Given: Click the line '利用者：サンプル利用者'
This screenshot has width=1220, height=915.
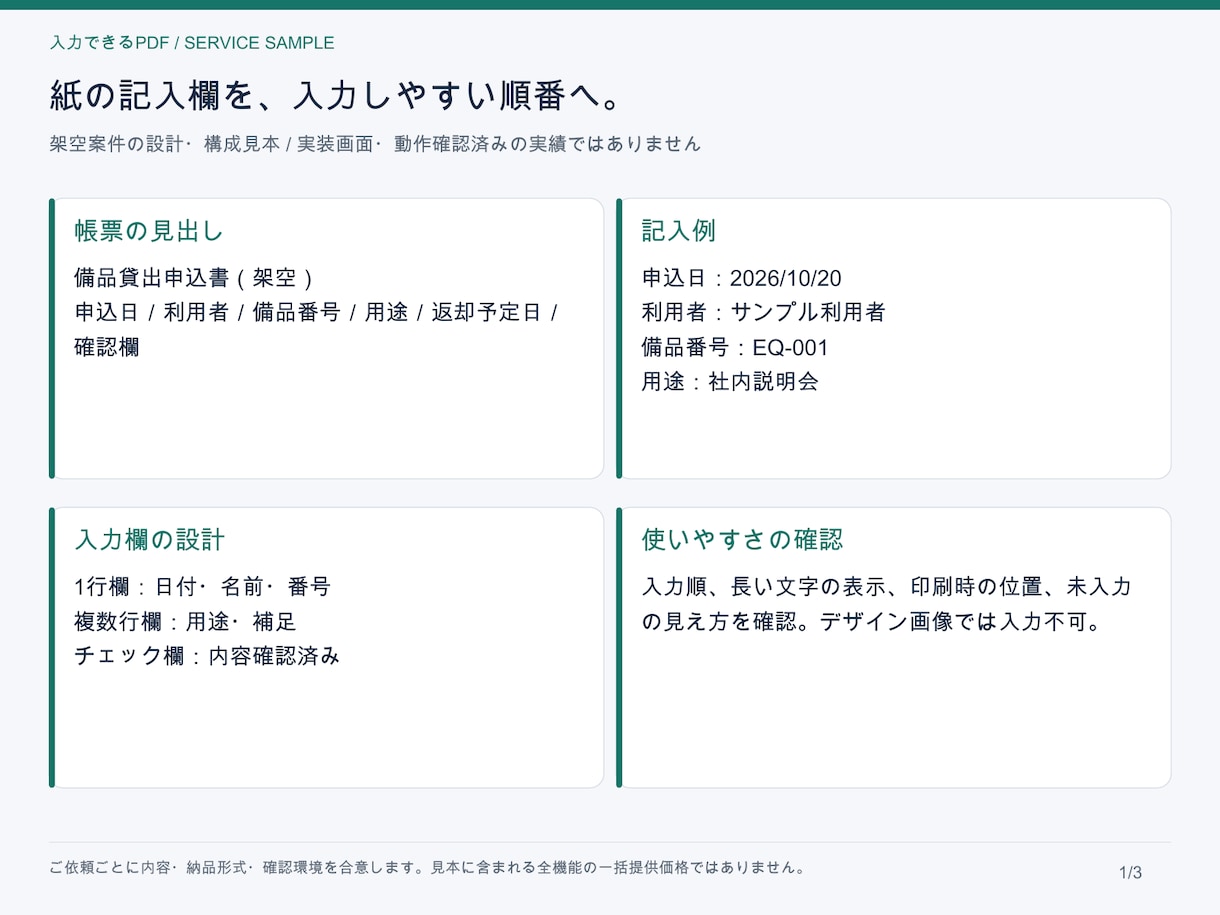Looking at the screenshot, I should pos(763,312).
